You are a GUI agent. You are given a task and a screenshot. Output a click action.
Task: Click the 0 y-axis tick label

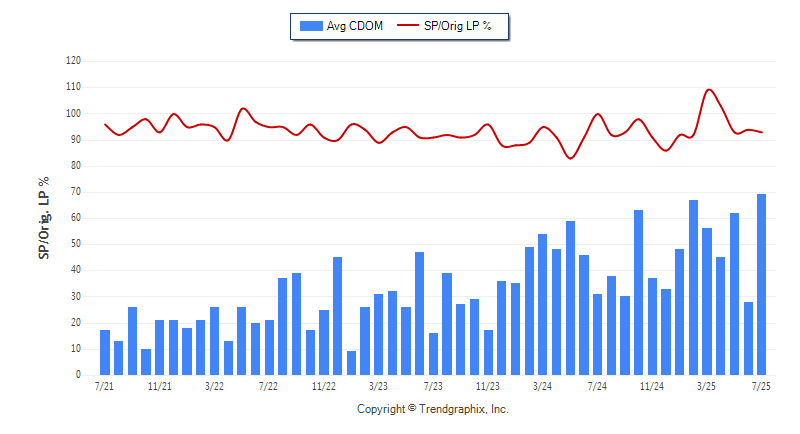pos(78,374)
